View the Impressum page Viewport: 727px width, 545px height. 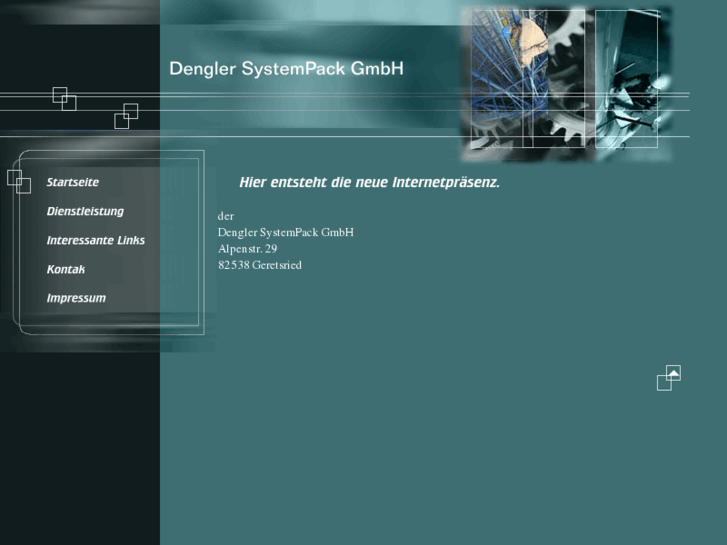click(x=76, y=298)
